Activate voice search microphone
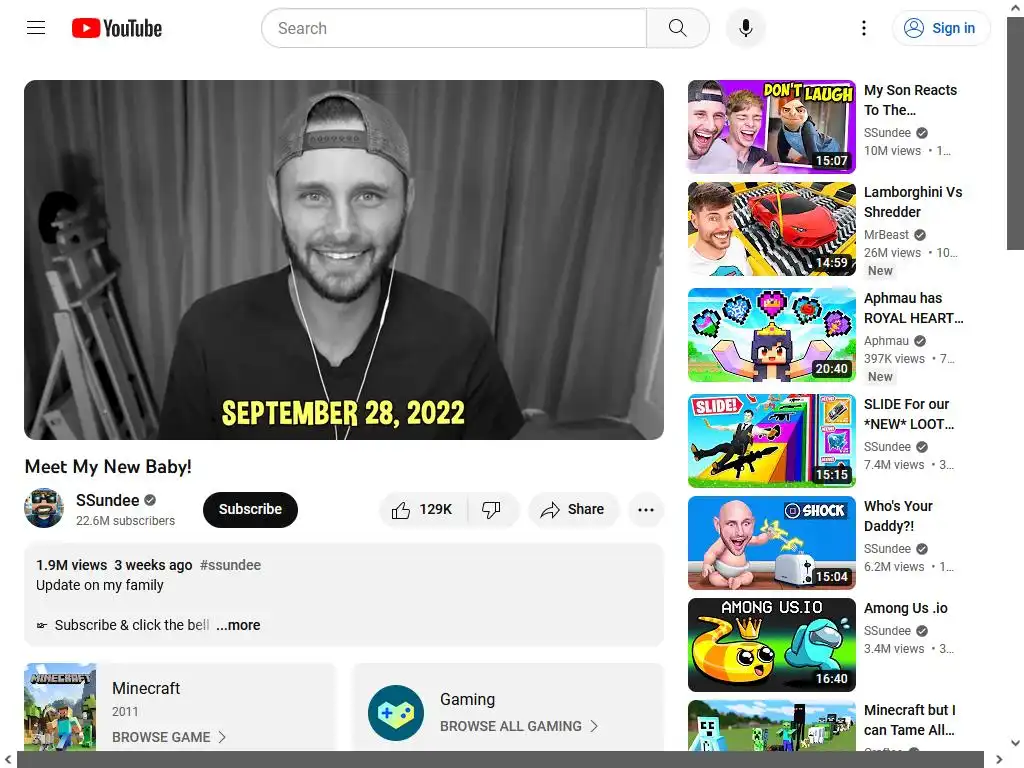1024x768 pixels. (x=745, y=28)
